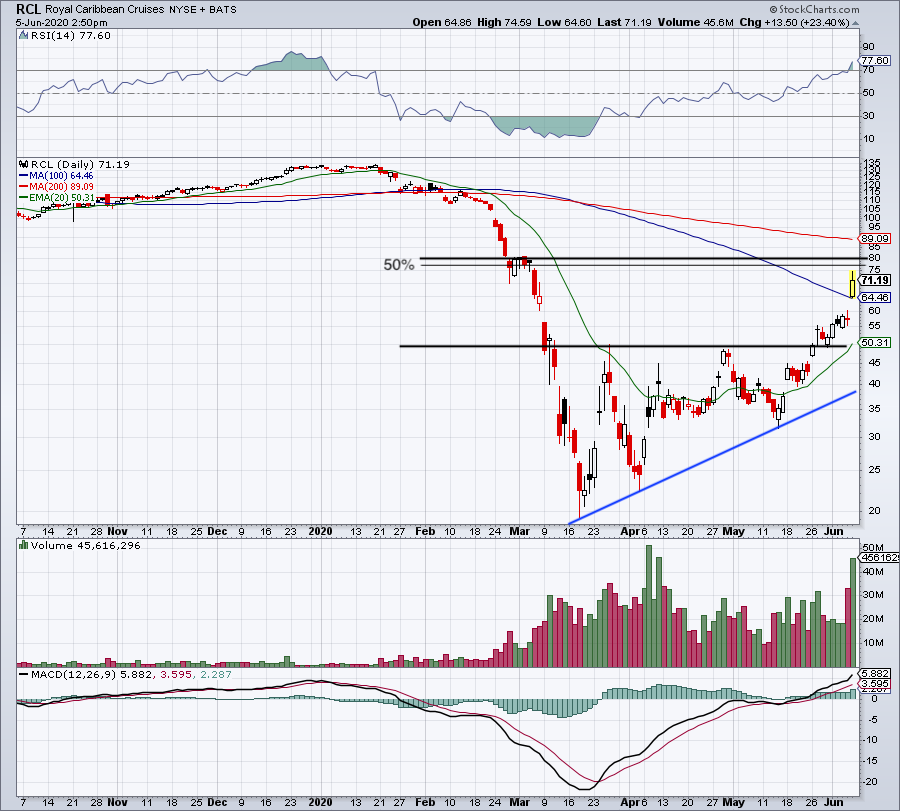This screenshot has height=811, width=900.
Task: Select the green EMA(20) legend swatch
Action: [x=23, y=197]
